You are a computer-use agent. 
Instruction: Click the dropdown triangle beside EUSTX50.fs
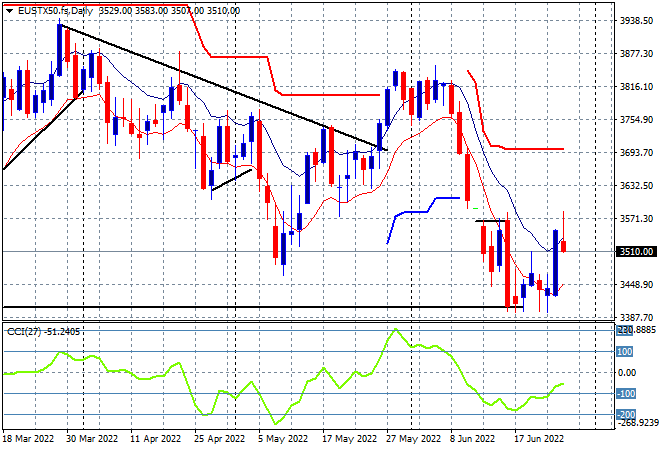point(9,11)
